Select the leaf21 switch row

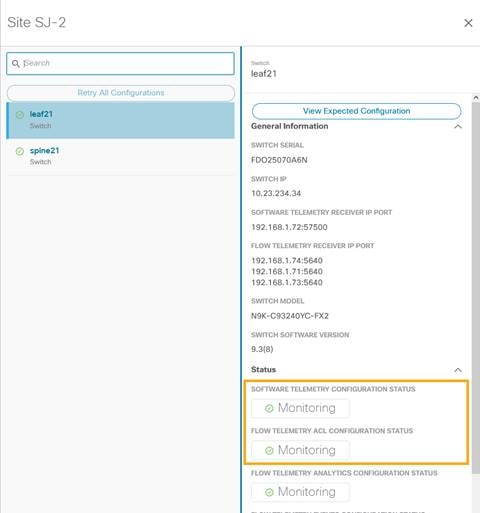pyautogui.click(x=120, y=120)
